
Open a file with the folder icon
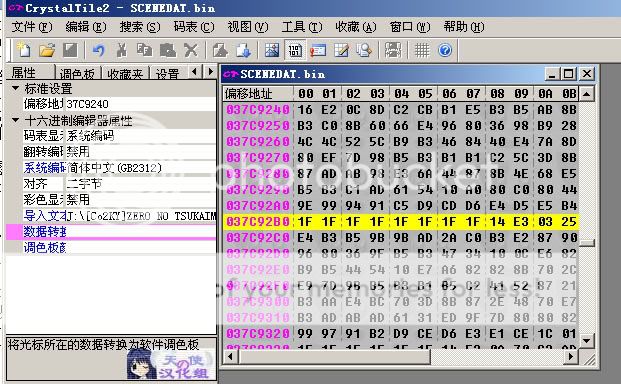(47, 50)
